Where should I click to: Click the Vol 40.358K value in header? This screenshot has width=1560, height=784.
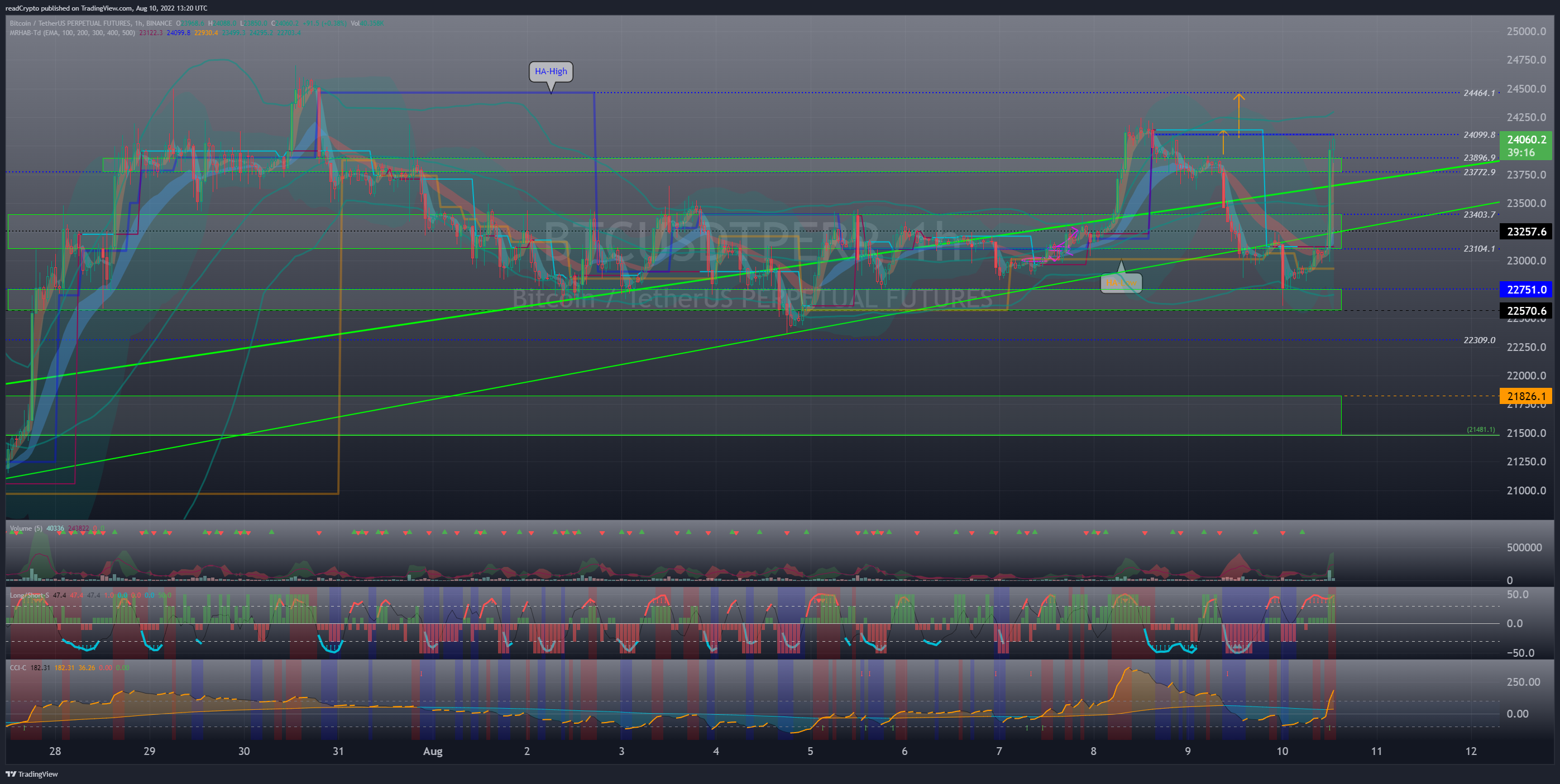point(367,23)
